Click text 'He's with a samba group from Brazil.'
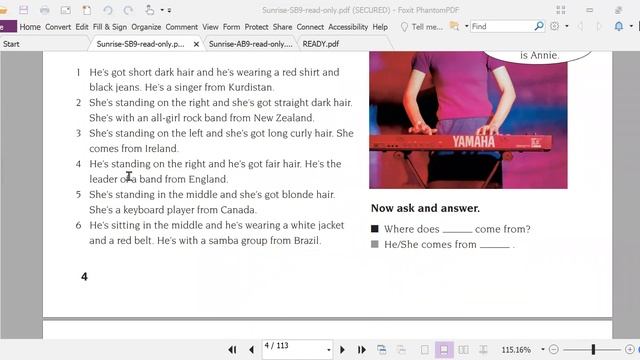Image resolution: width=640 pixels, height=360 pixels. pyautogui.click(x=239, y=240)
